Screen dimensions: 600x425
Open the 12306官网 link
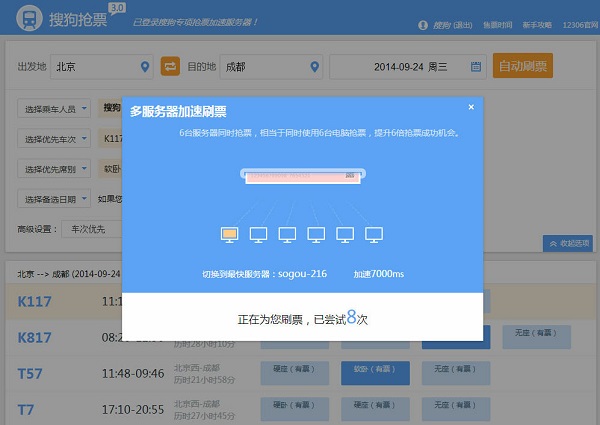click(x=580, y=25)
